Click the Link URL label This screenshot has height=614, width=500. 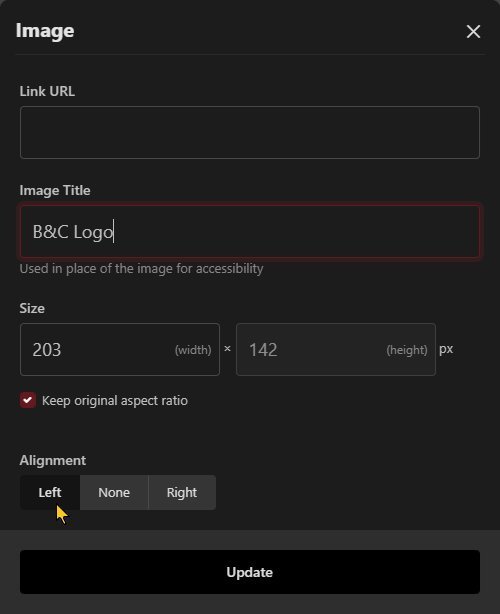47,91
